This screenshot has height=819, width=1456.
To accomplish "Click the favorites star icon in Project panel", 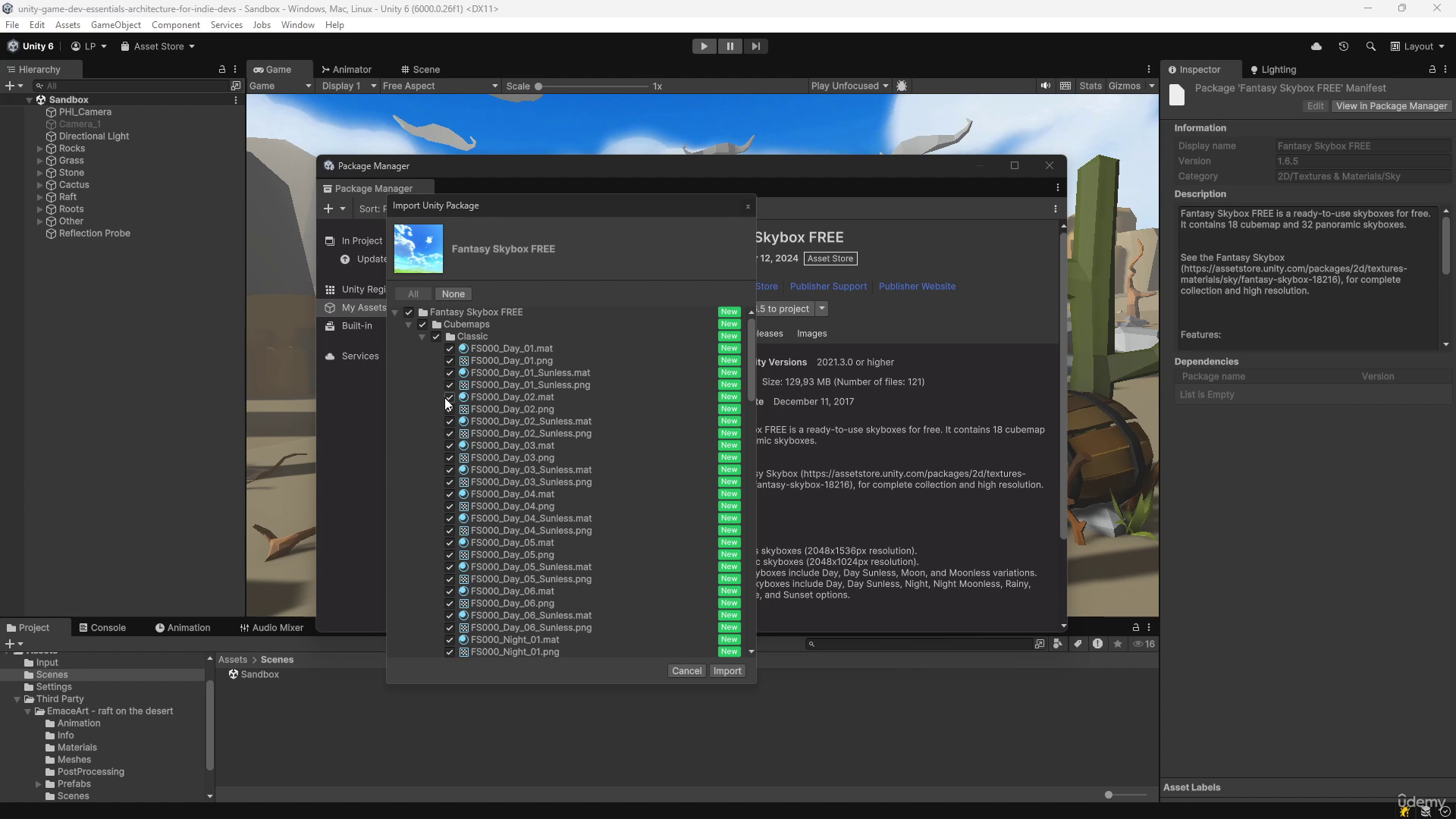I will coord(1118,644).
